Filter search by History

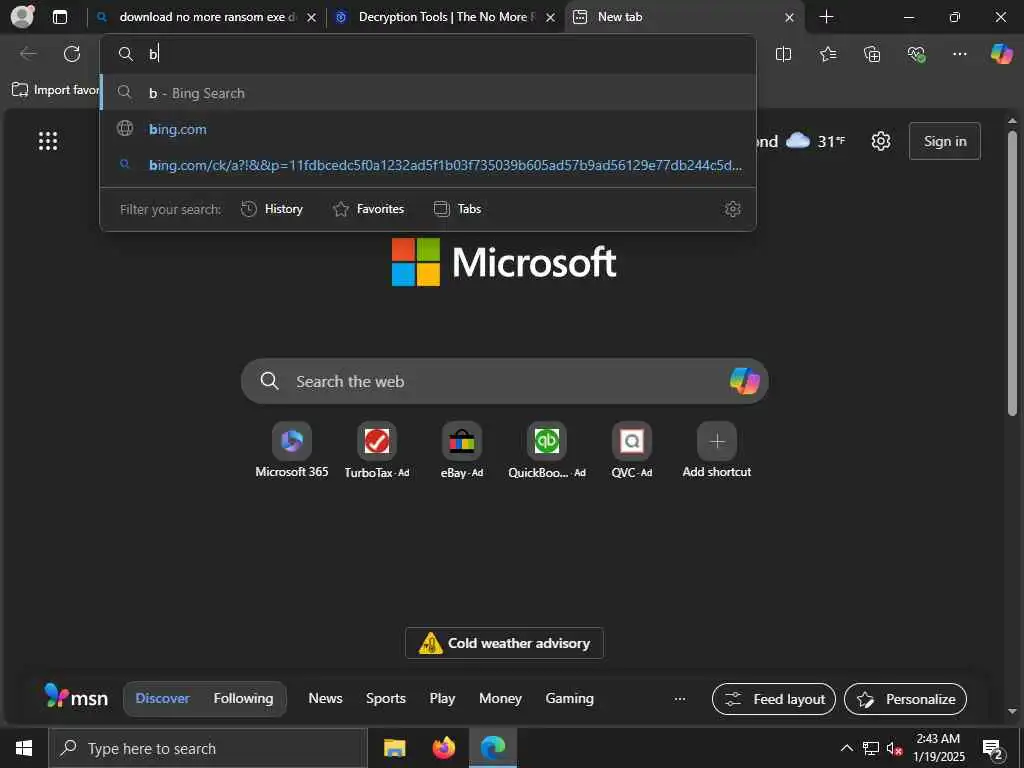tap(272, 209)
